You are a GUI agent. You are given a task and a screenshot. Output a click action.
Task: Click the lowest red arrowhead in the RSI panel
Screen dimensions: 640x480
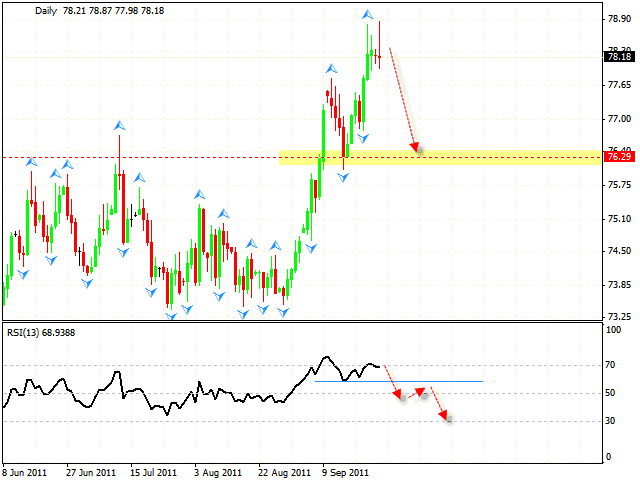pos(449,419)
